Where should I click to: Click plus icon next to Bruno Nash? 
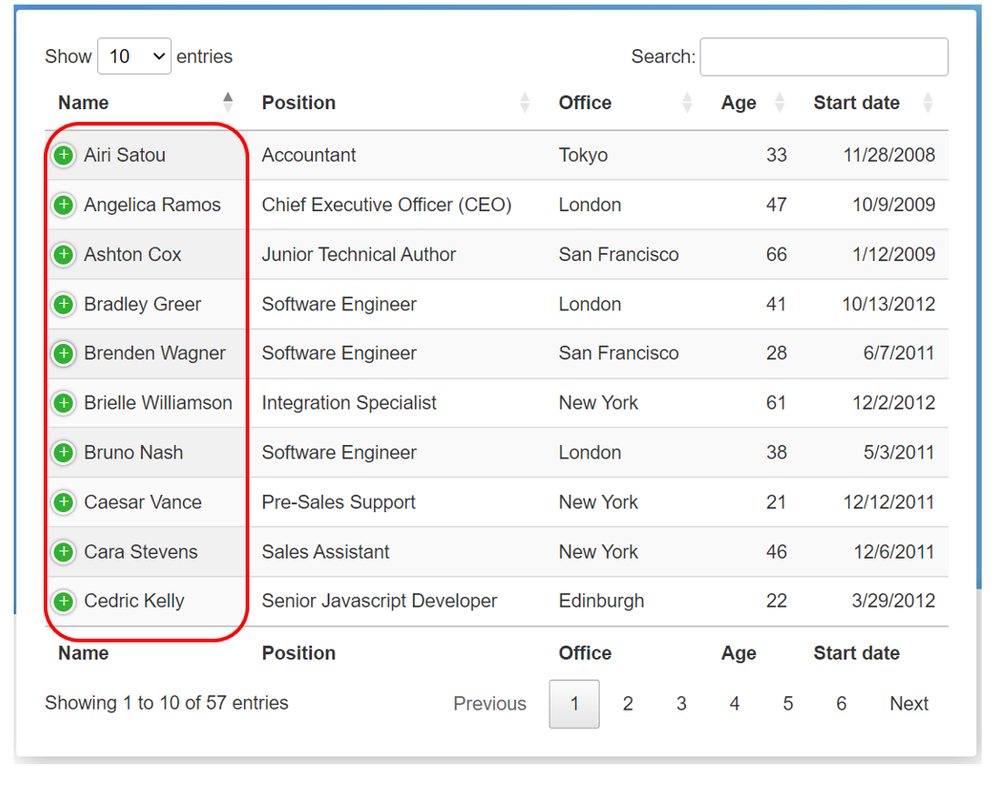tap(63, 452)
